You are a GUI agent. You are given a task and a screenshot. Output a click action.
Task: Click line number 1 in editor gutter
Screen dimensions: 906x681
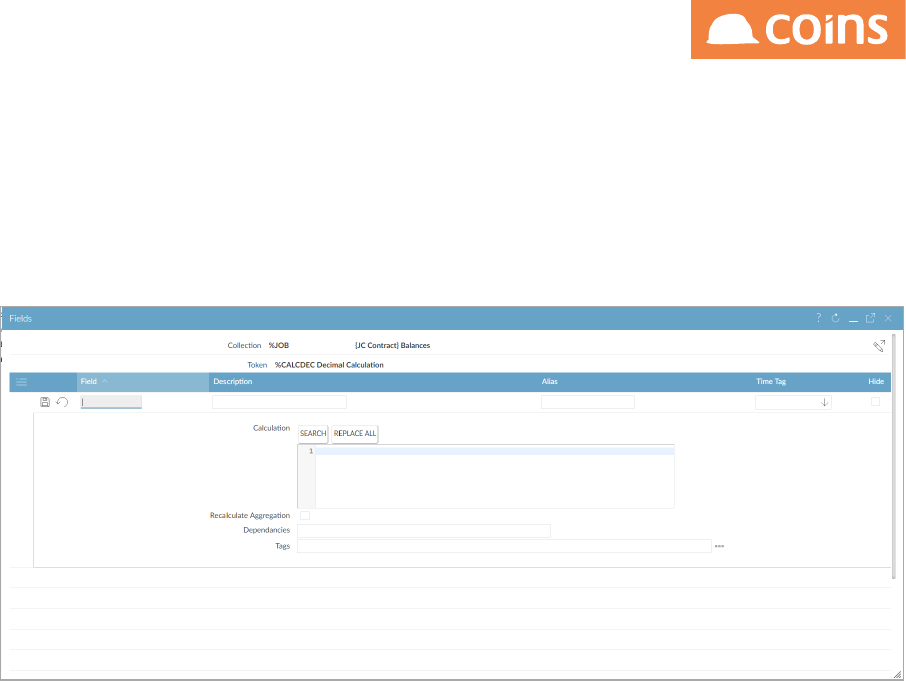(x=311, y=451)
